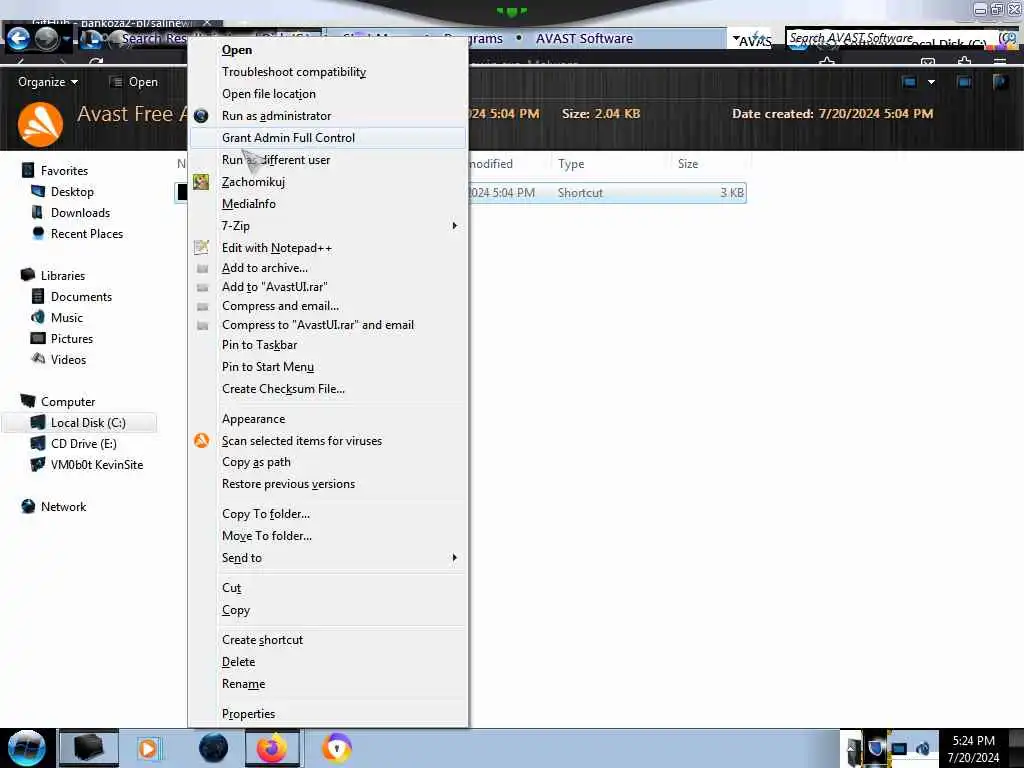The width and height of the screenshot is (1024, 768).
Task: Select Compress and email...
Action: tap(280, 306)
